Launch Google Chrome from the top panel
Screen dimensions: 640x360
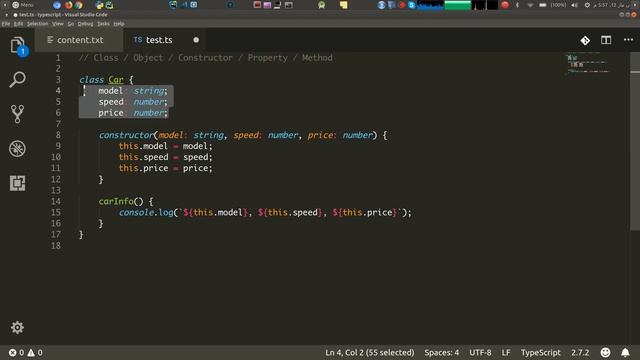78,5
